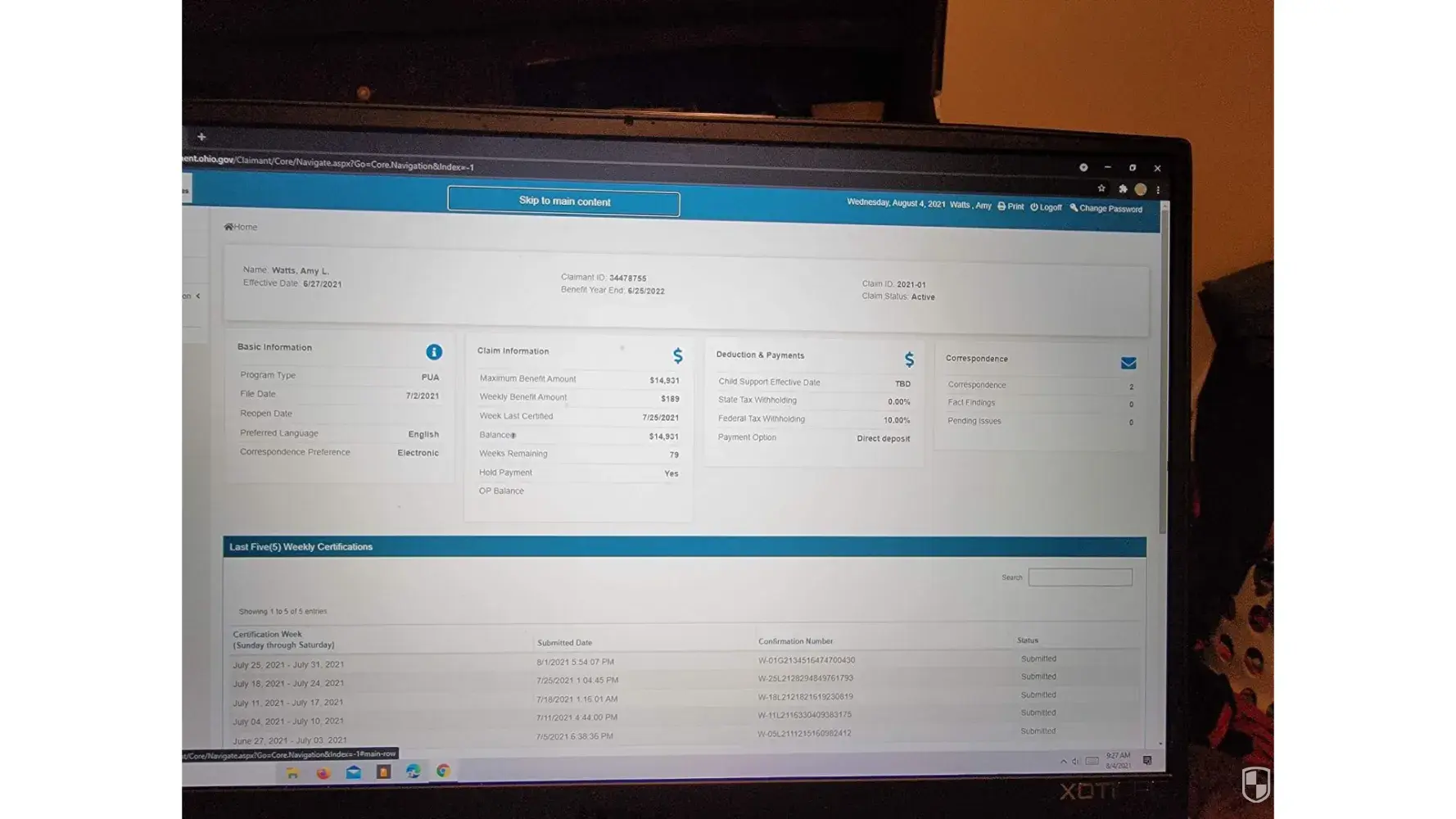Open the notification center icon
The image size is (1456, 819).
(1147, 761)
